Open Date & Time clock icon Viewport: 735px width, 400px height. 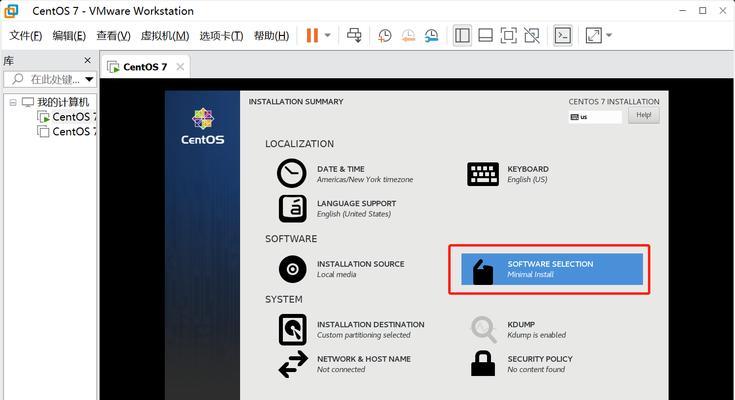click(x=292, y=174)
